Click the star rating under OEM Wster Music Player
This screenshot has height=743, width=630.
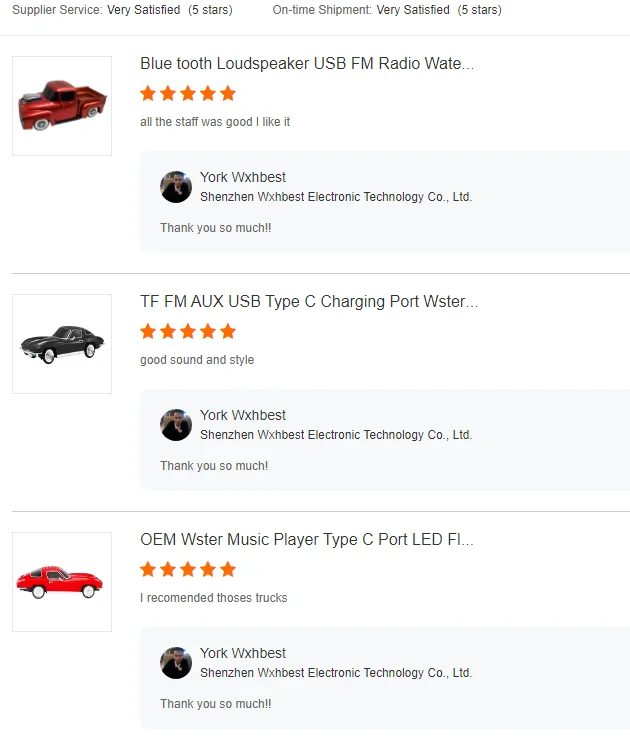[x=188, y=569]
